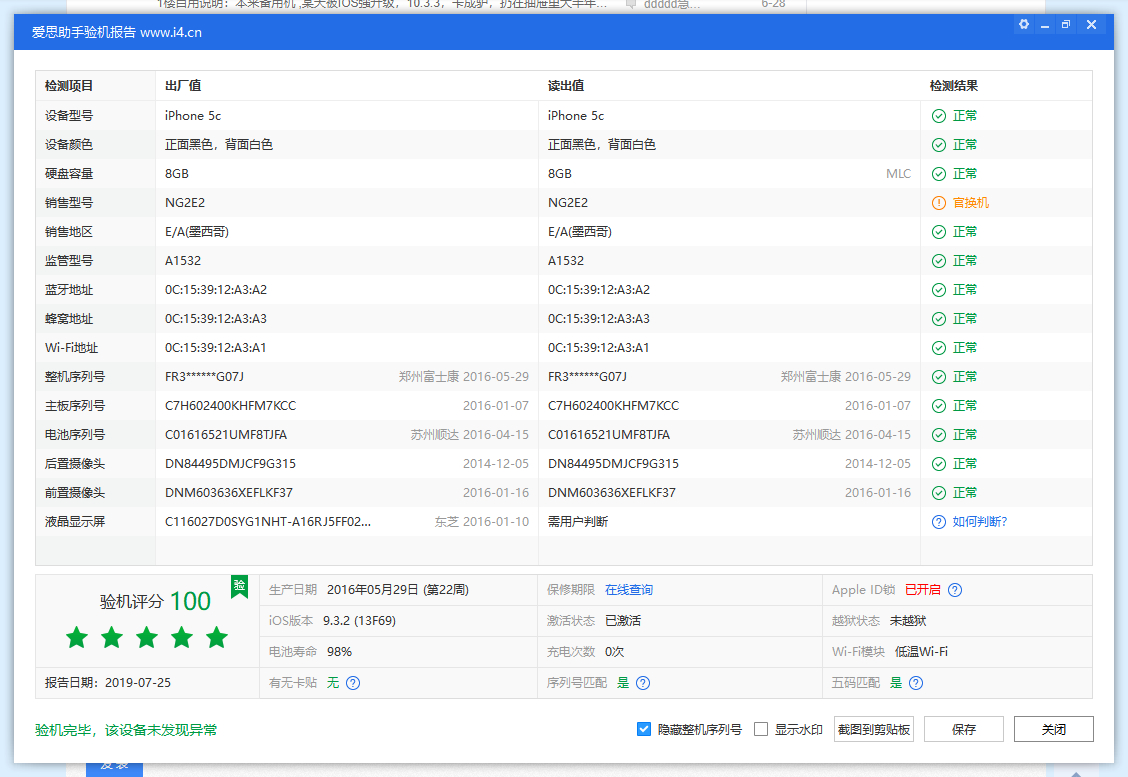This screenshot has width=1128, height=777.
Task: Click the 验机完毕,该设备未发现异常 status message
Action: click(x=126, y=730)
